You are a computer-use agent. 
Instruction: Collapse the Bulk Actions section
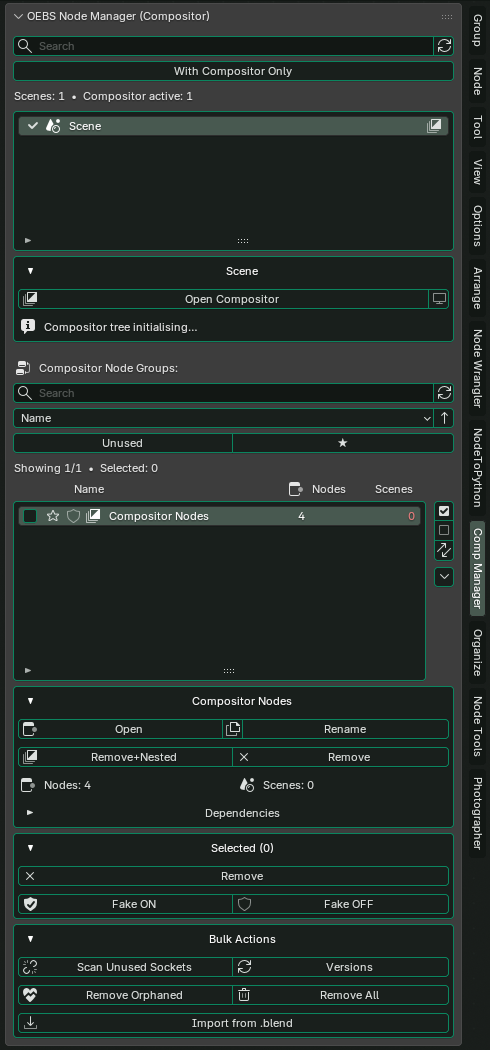[30, 939]
